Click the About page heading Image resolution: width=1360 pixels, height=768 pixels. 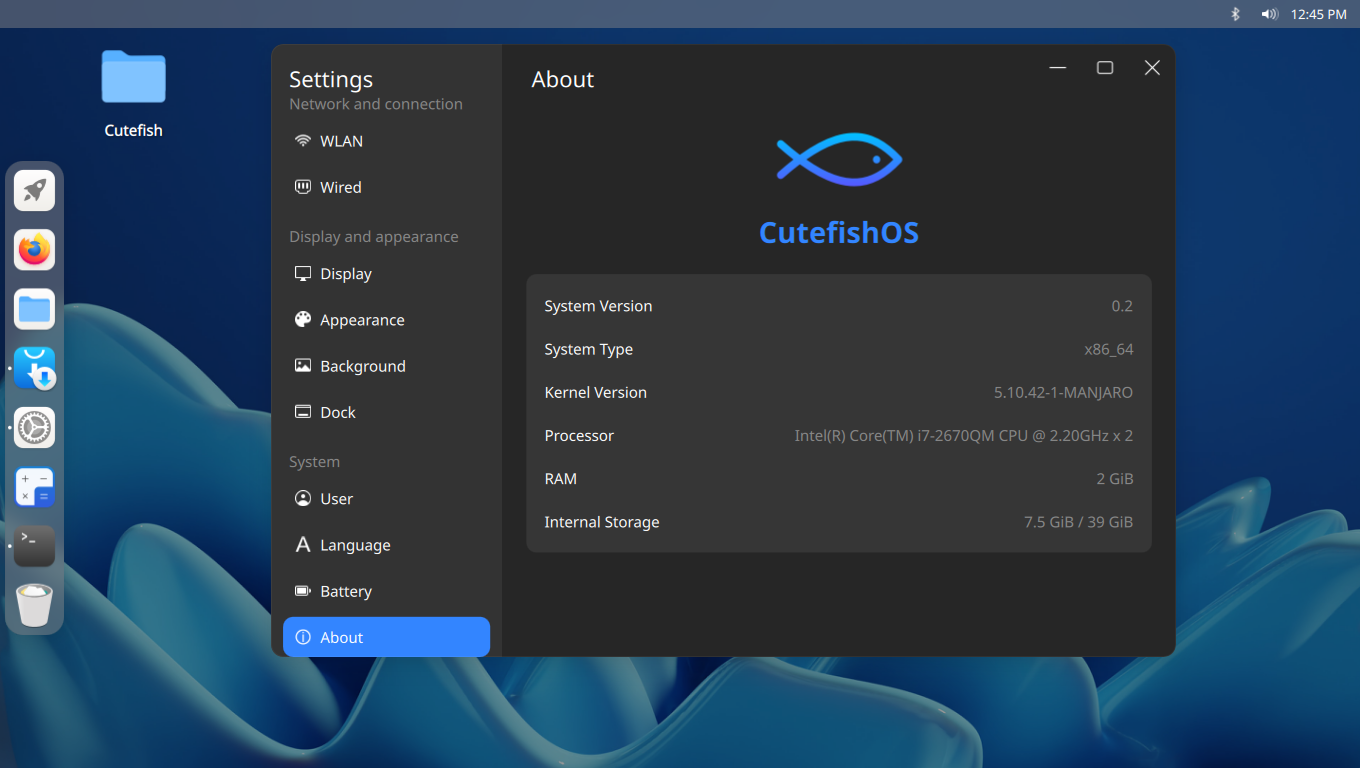(563, 80)
